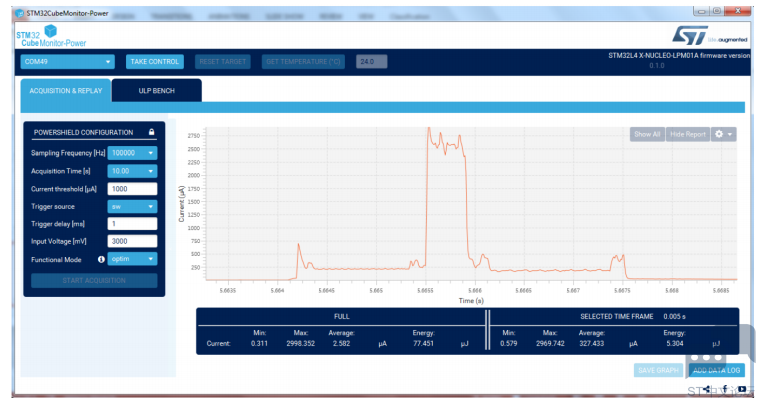764x407 pixels.
Task: Click the lock icon in Powershield Configuration header
Action: 152,132
